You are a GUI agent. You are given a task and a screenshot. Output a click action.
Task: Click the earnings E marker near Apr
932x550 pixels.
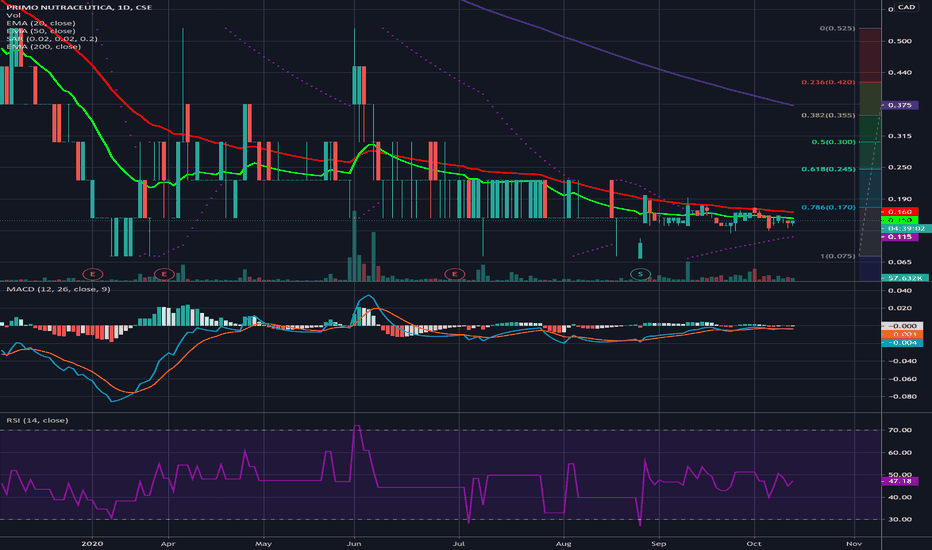click(x=164, y=274)
